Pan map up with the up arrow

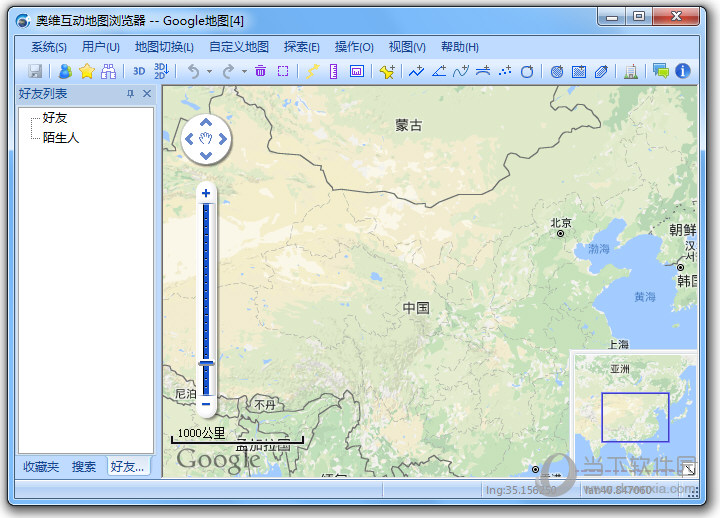[x=206, y=122]
